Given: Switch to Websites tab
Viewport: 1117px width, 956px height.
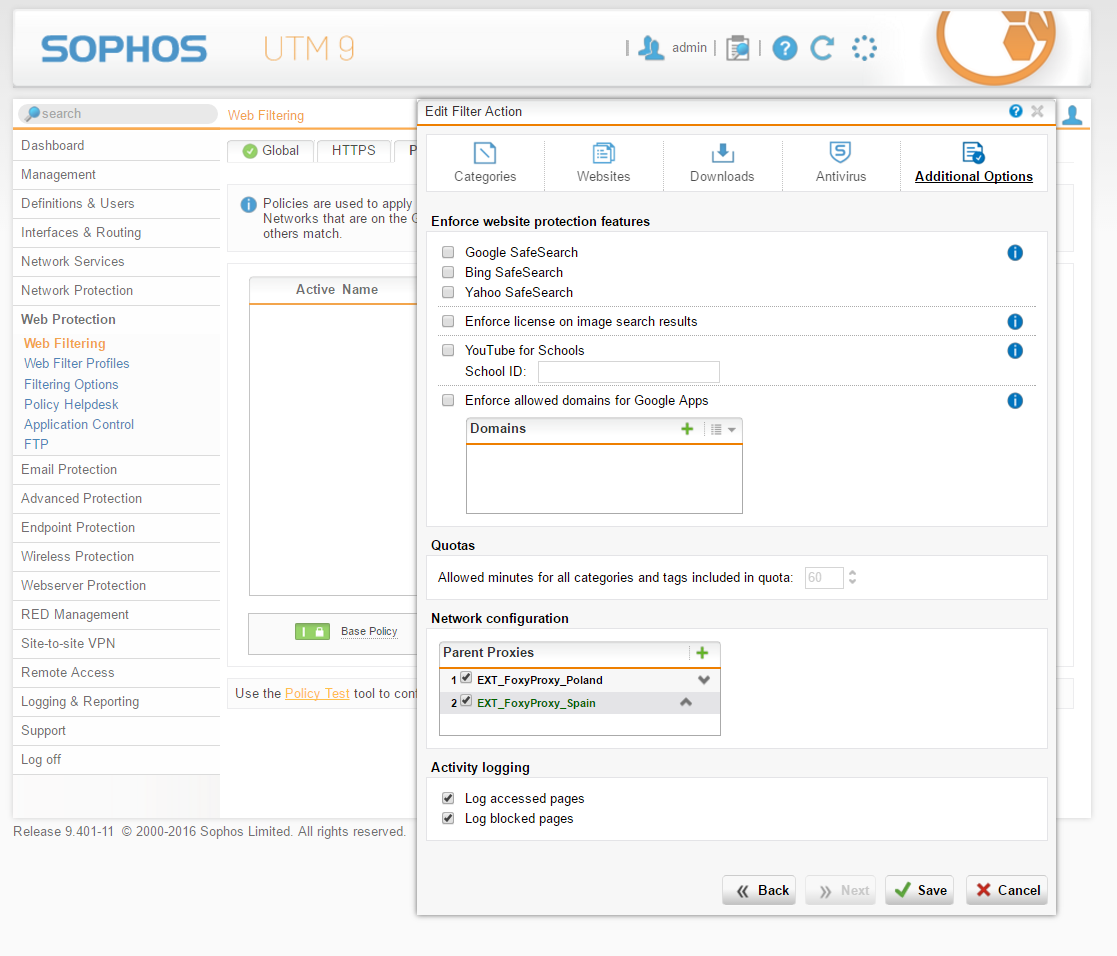Looking at the screenshot, I should coord(603,163).
